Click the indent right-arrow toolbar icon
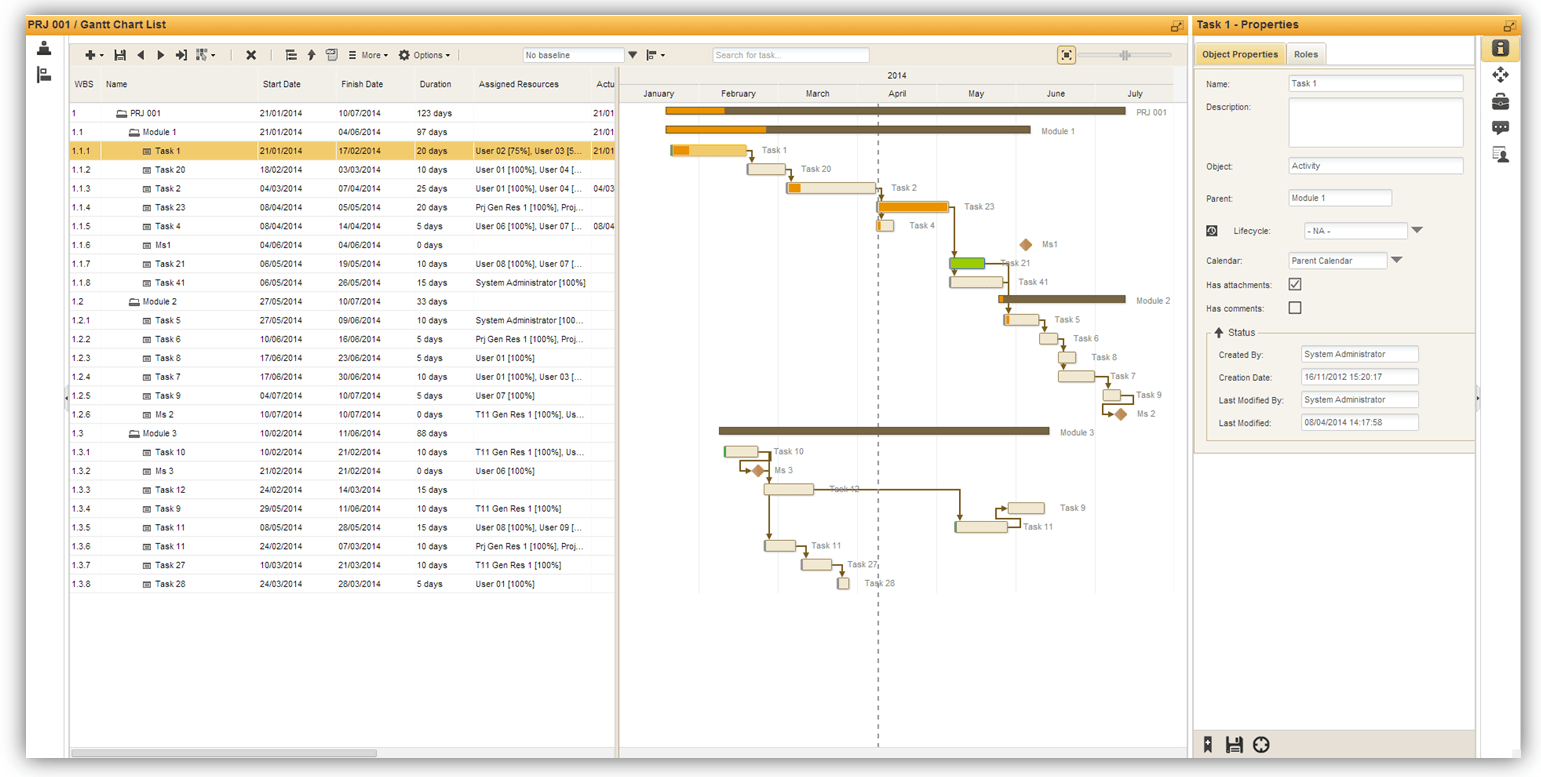Screen dimensions: 1541x777 pos(160,55)
